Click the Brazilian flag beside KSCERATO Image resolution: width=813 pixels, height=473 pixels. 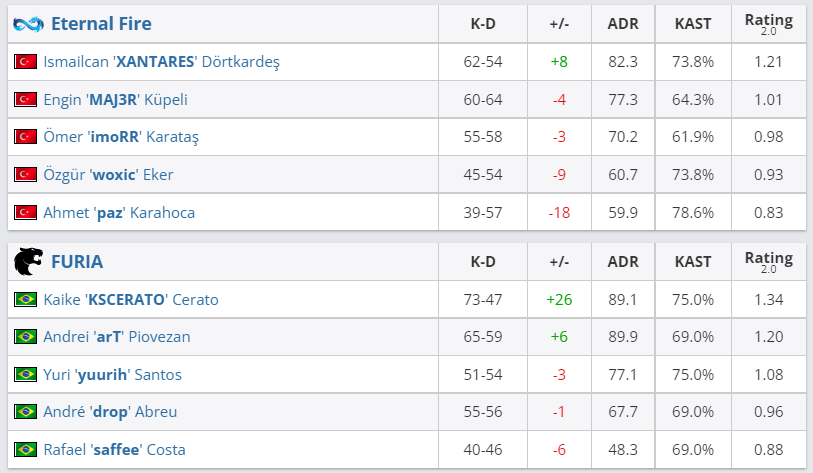[25, 300]
